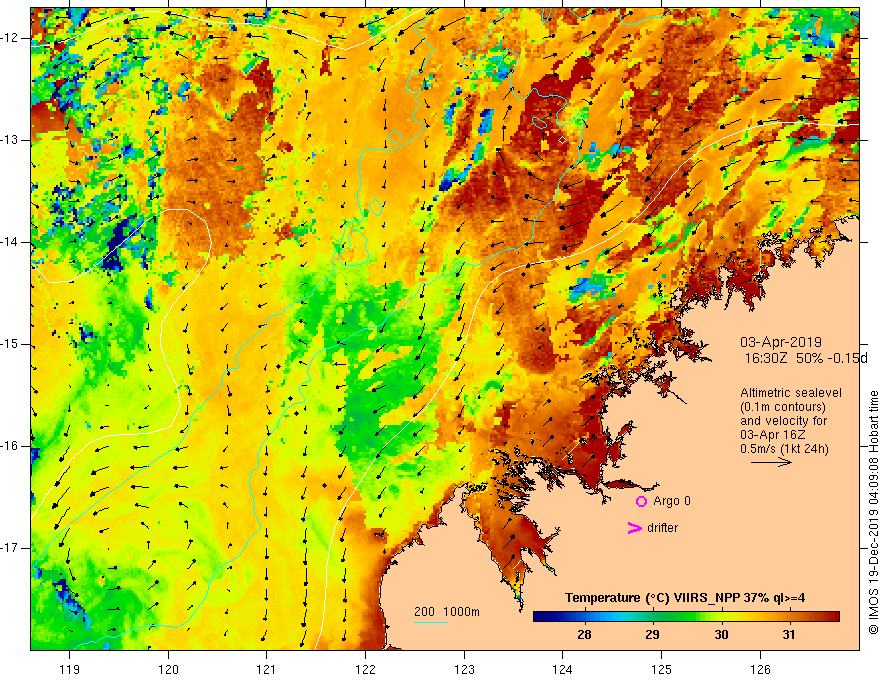Click the text 16:30Z 50% -0.15d
This screenshot has height=680, width=880.
point(806,359)
